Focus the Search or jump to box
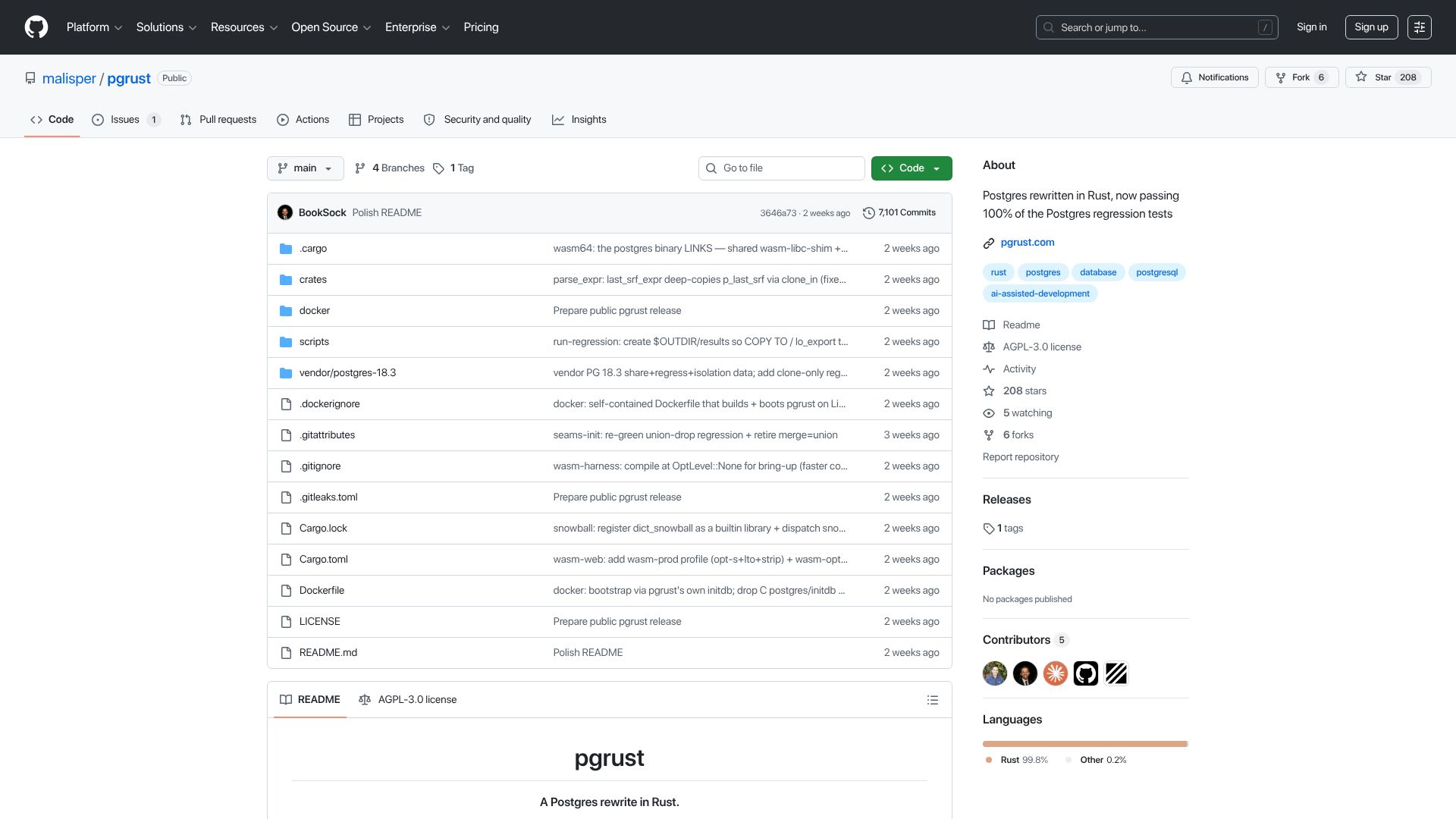Image resolution: width=1456 pixels, height=819 pixels. (x=1157, y=27)
